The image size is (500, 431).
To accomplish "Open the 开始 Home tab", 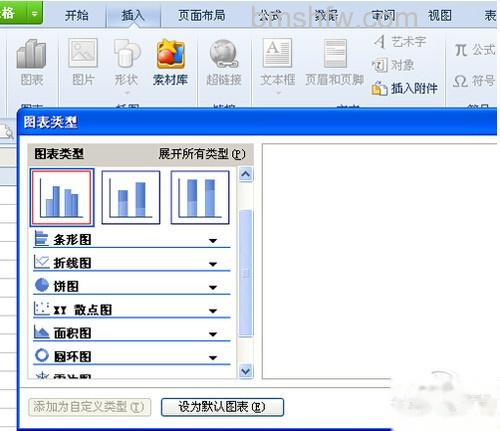I will point(77,15).
